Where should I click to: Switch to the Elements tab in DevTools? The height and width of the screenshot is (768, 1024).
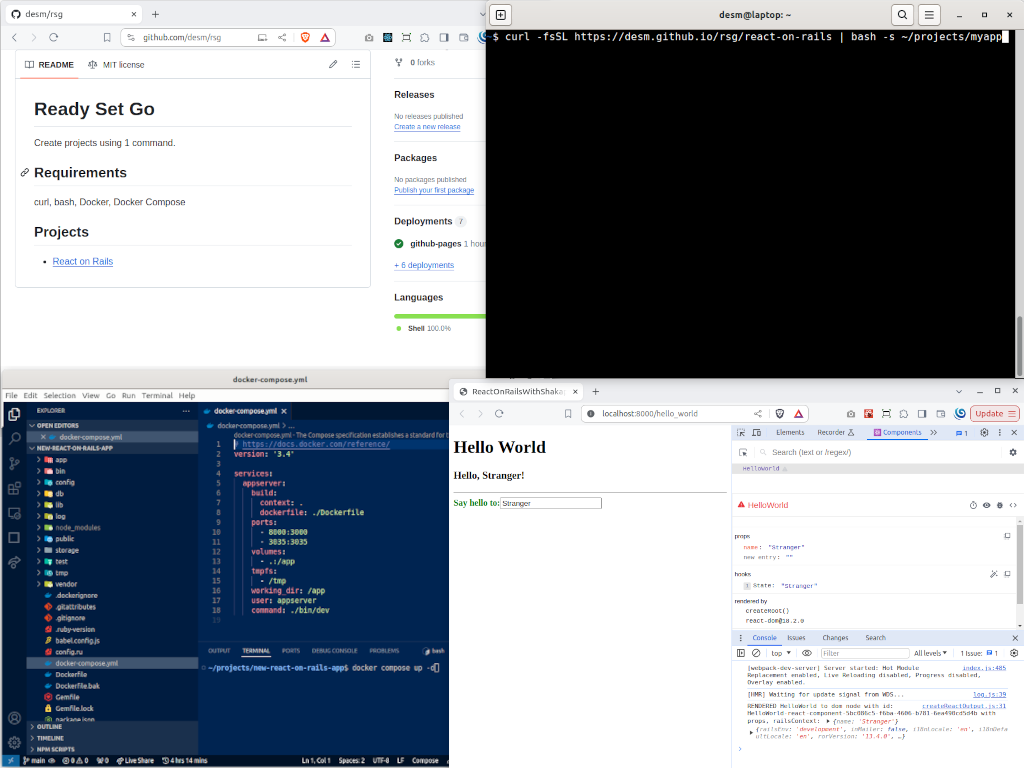(x=790, y=432)
